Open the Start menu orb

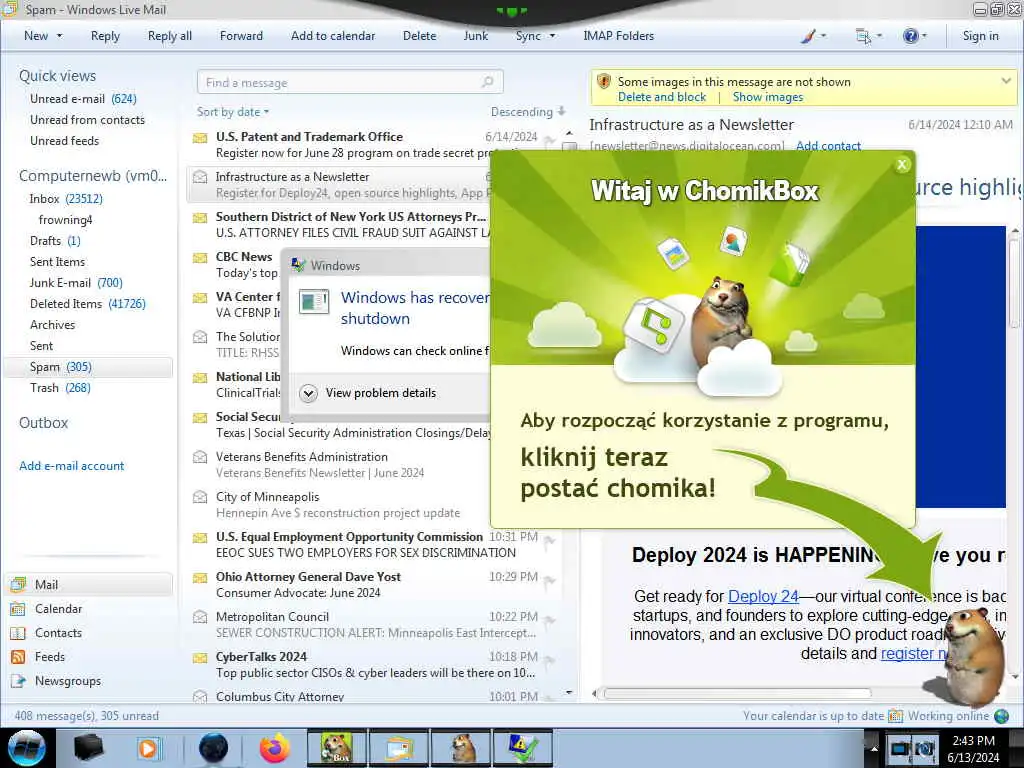pyautogui.click(x=26, y=748)
